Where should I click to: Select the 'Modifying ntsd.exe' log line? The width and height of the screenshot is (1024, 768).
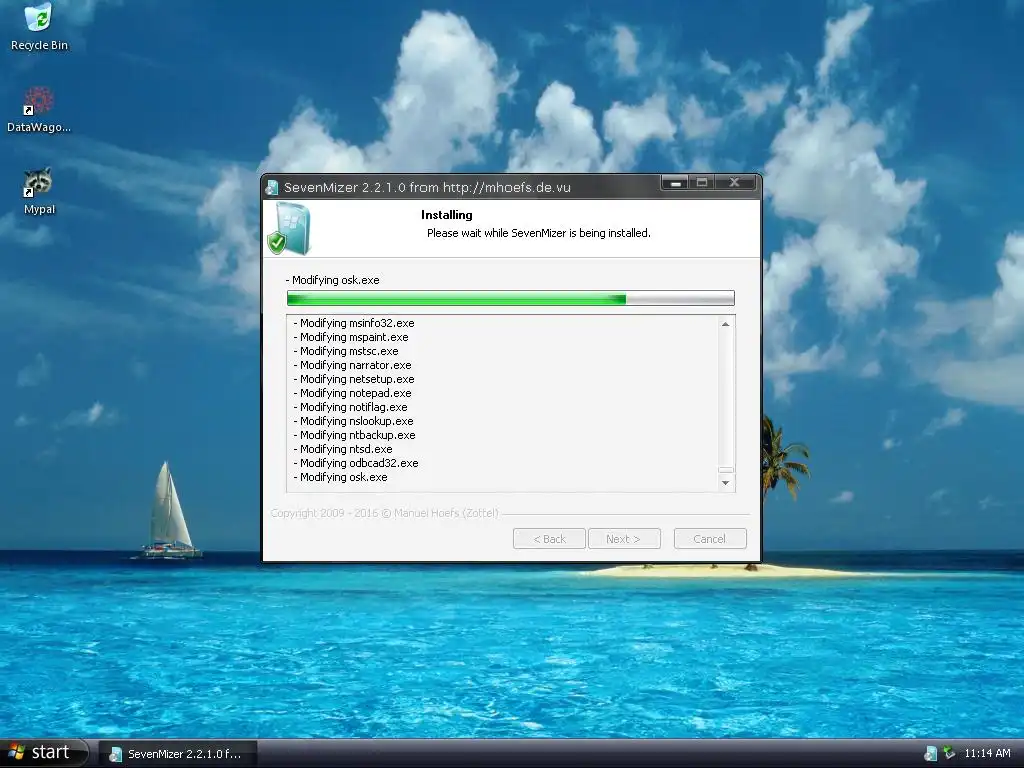click(343, 449)
